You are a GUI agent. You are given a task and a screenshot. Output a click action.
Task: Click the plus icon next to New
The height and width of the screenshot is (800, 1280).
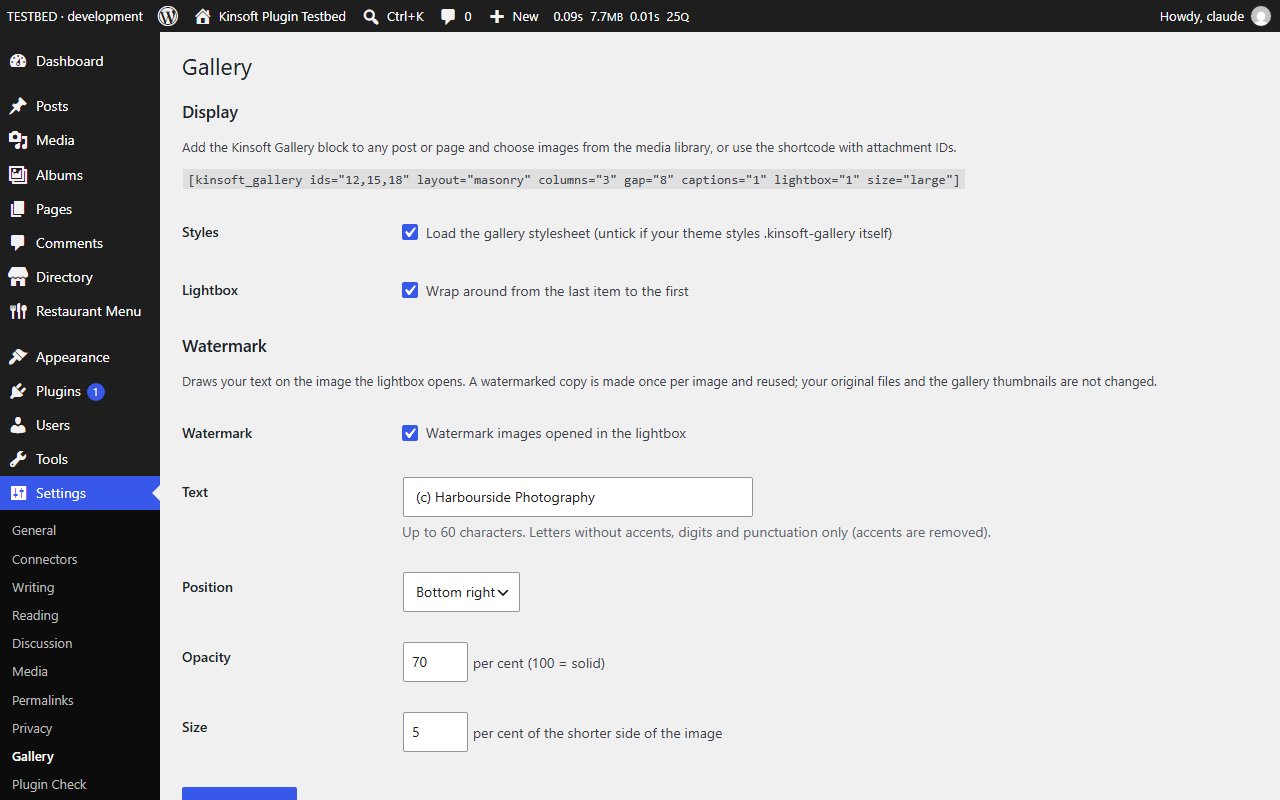497,16
